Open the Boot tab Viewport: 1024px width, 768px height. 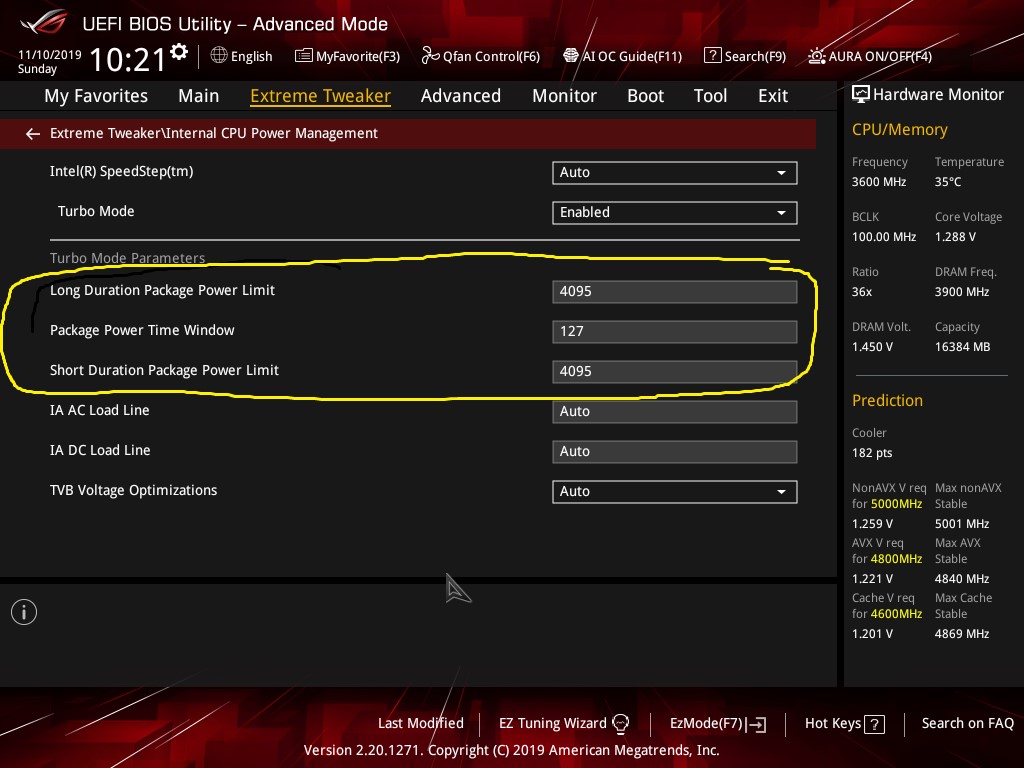coord(645,96)
